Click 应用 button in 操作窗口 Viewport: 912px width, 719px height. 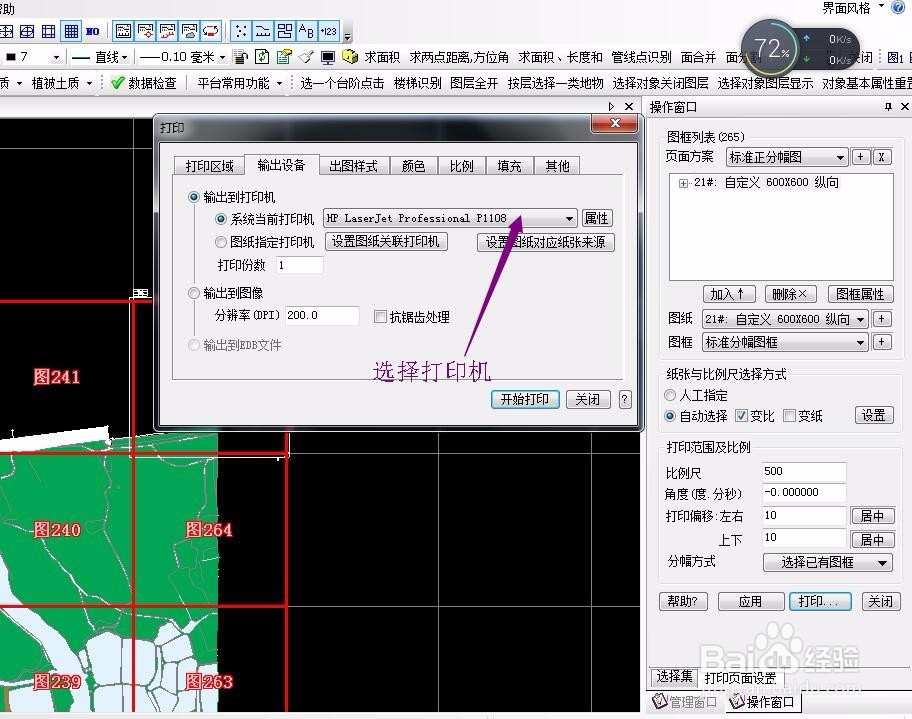[x=750, y=601]
